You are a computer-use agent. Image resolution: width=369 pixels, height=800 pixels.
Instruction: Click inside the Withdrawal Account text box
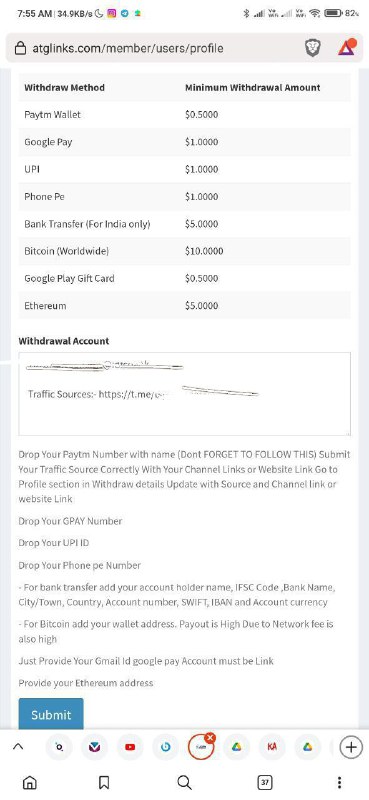point(184,393)
